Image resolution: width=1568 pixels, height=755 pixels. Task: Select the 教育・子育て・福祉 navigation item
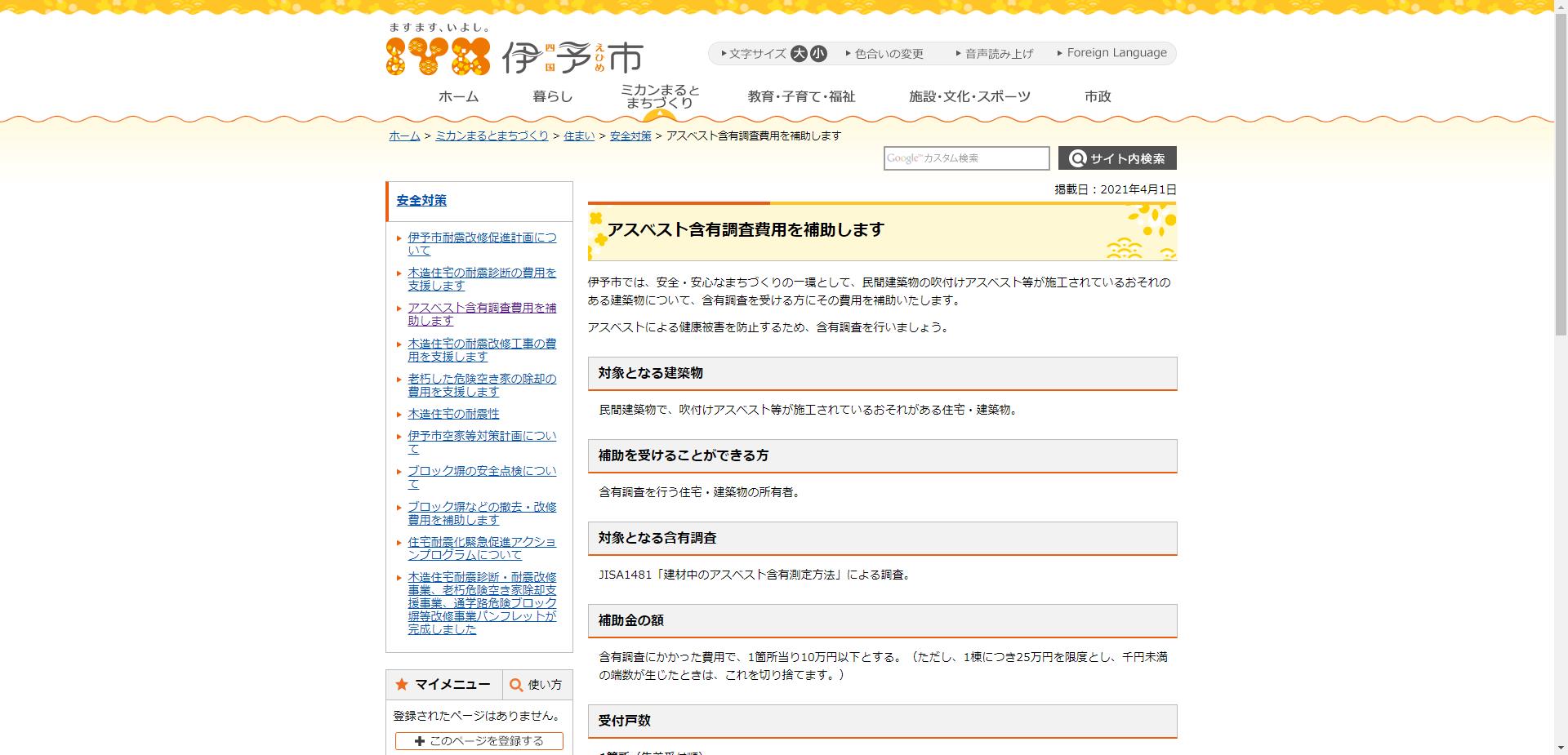(801, 95)
